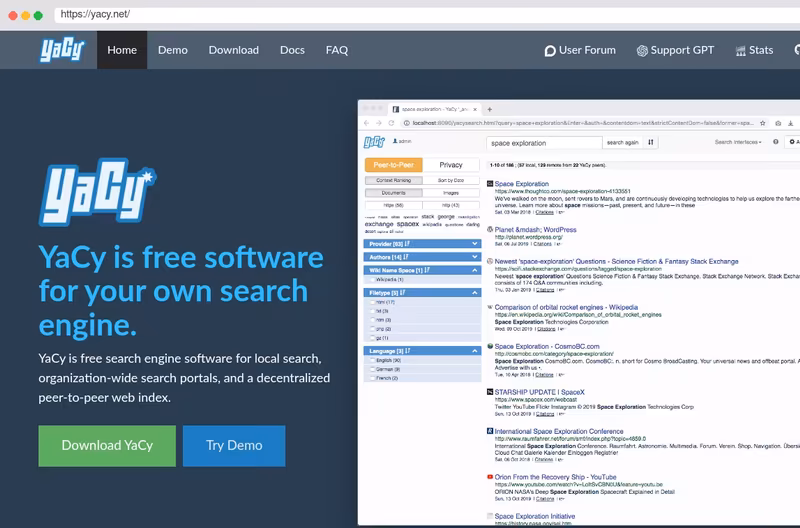This screenshot has height=528, width=800.
Task: Open the International Space Exploration Conference result
Action: point(559,431)
